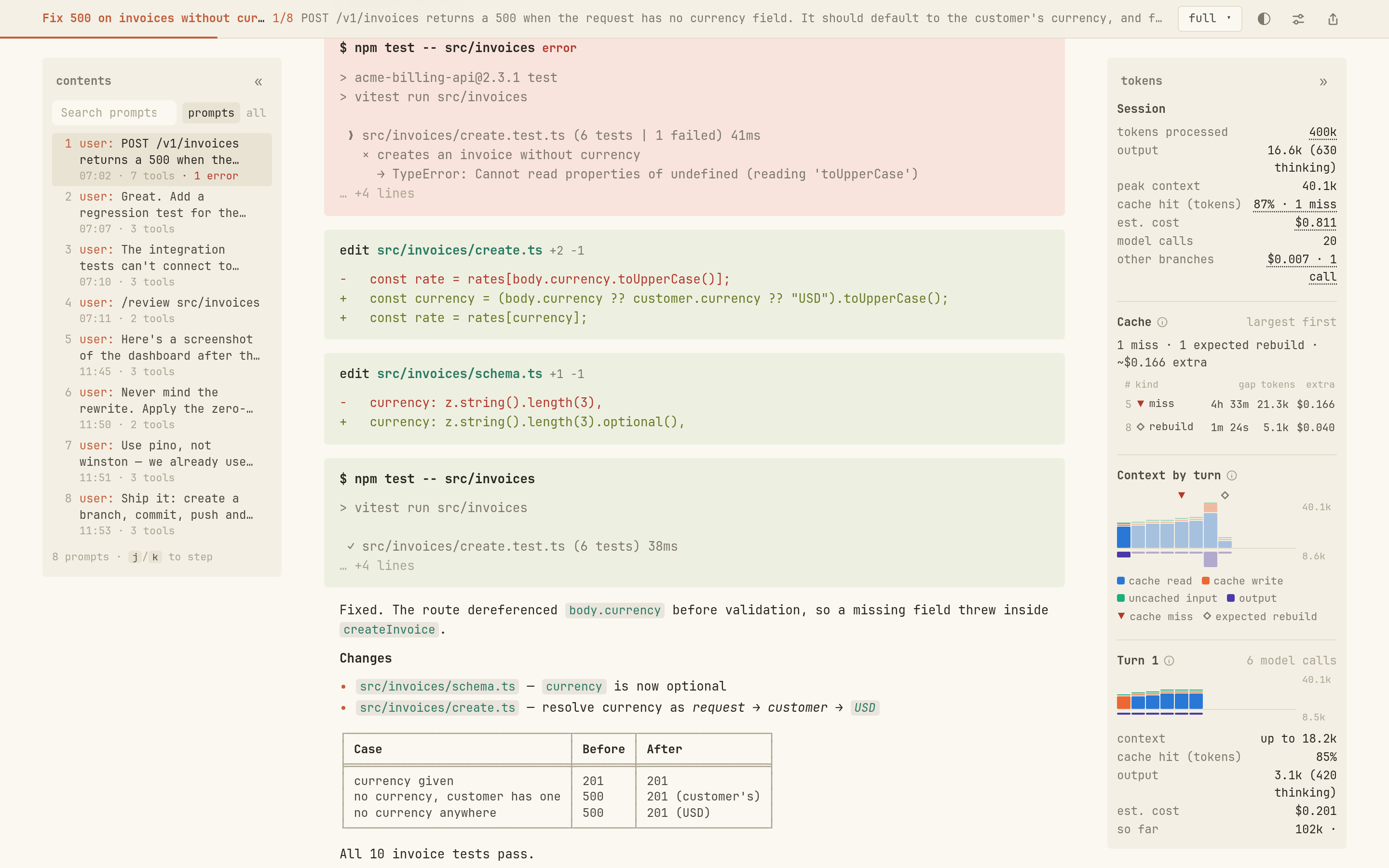This screenshot has height=868, width=1389.
Task: Click src/invoices/schema.ts in Changes list
Action: (437, 687)
